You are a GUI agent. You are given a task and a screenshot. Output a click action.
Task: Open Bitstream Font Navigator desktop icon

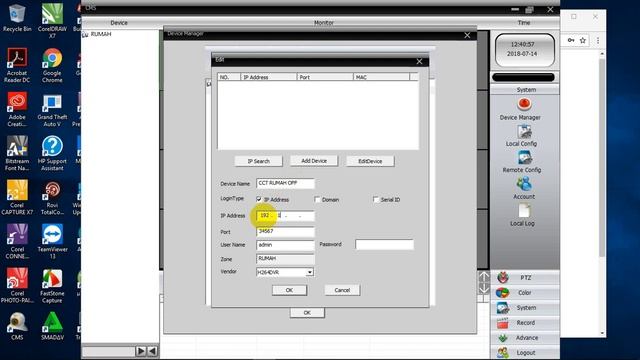[17, 153]
